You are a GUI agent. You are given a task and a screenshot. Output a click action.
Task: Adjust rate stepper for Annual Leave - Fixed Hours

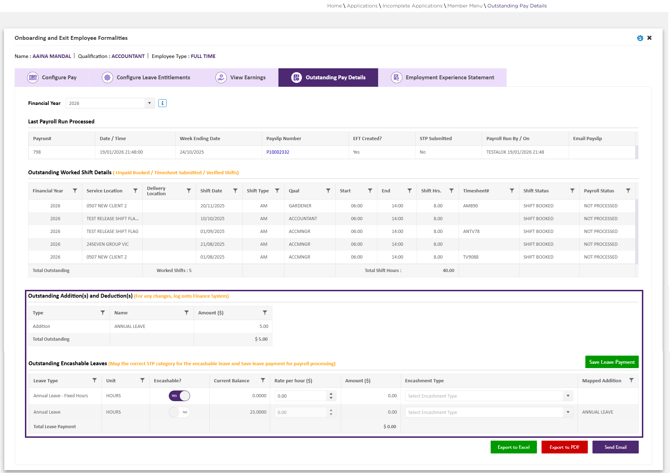331,396
